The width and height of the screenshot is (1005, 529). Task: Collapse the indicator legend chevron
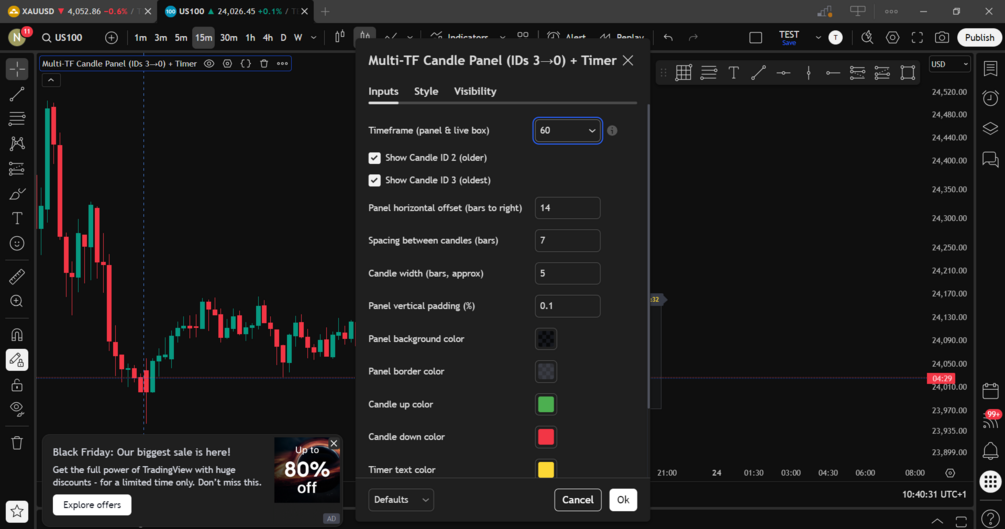(x=51, y=80)
